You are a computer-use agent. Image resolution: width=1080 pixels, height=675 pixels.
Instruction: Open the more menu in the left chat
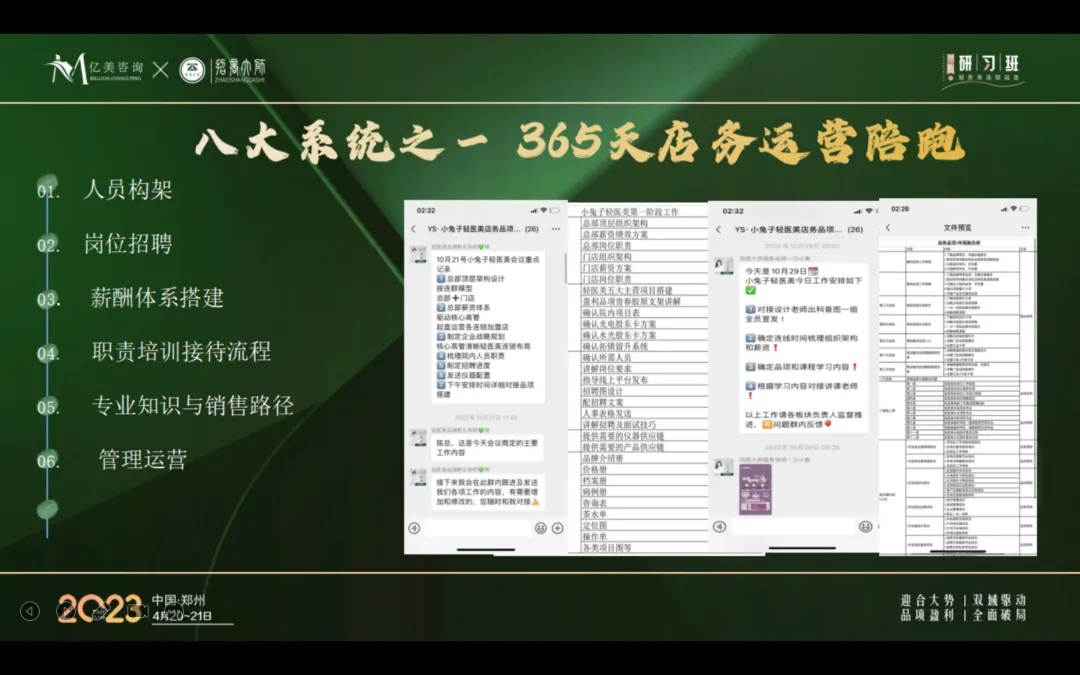coord(556,229)
